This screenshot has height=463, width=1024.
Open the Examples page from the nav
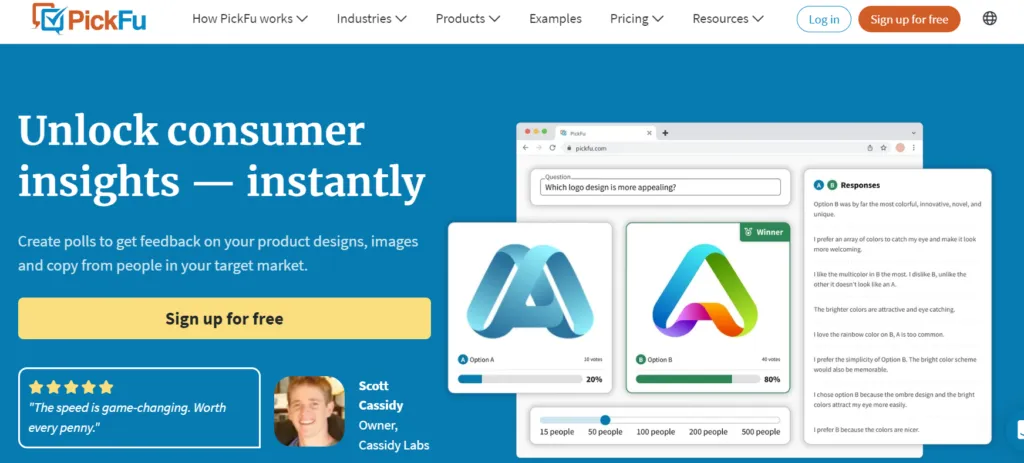click(555, 19)
